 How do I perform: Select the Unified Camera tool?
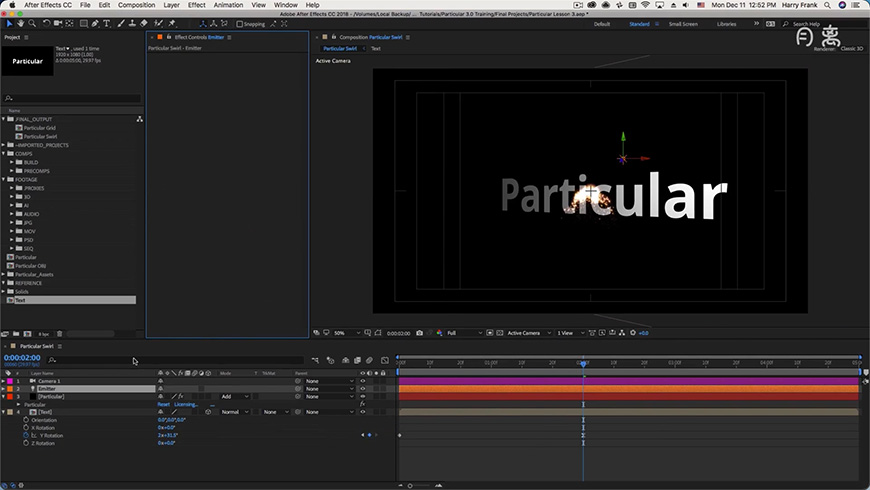(x=58, y=24)
